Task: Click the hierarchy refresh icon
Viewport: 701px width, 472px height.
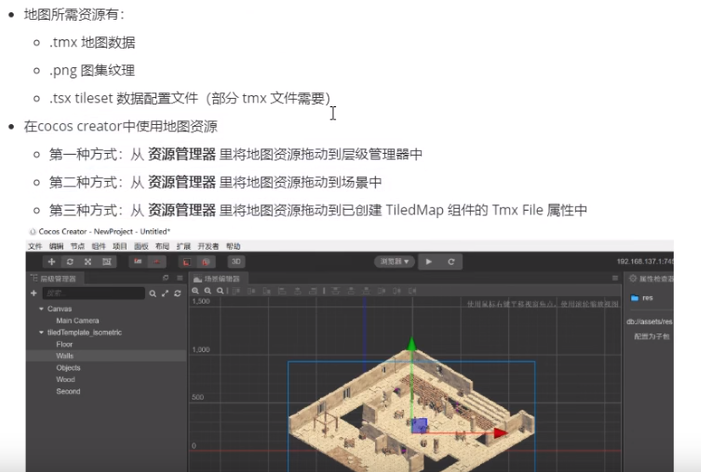Action: pyautogui.click(x=177, y=294)
